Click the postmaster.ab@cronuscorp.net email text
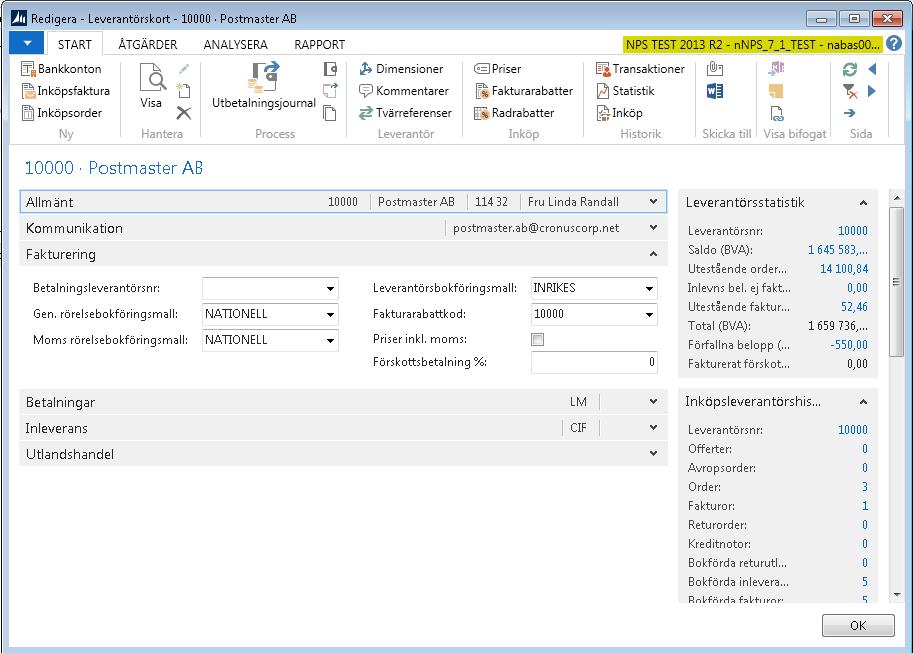This screenshot has height=653, width=913. tap(536, 228)
